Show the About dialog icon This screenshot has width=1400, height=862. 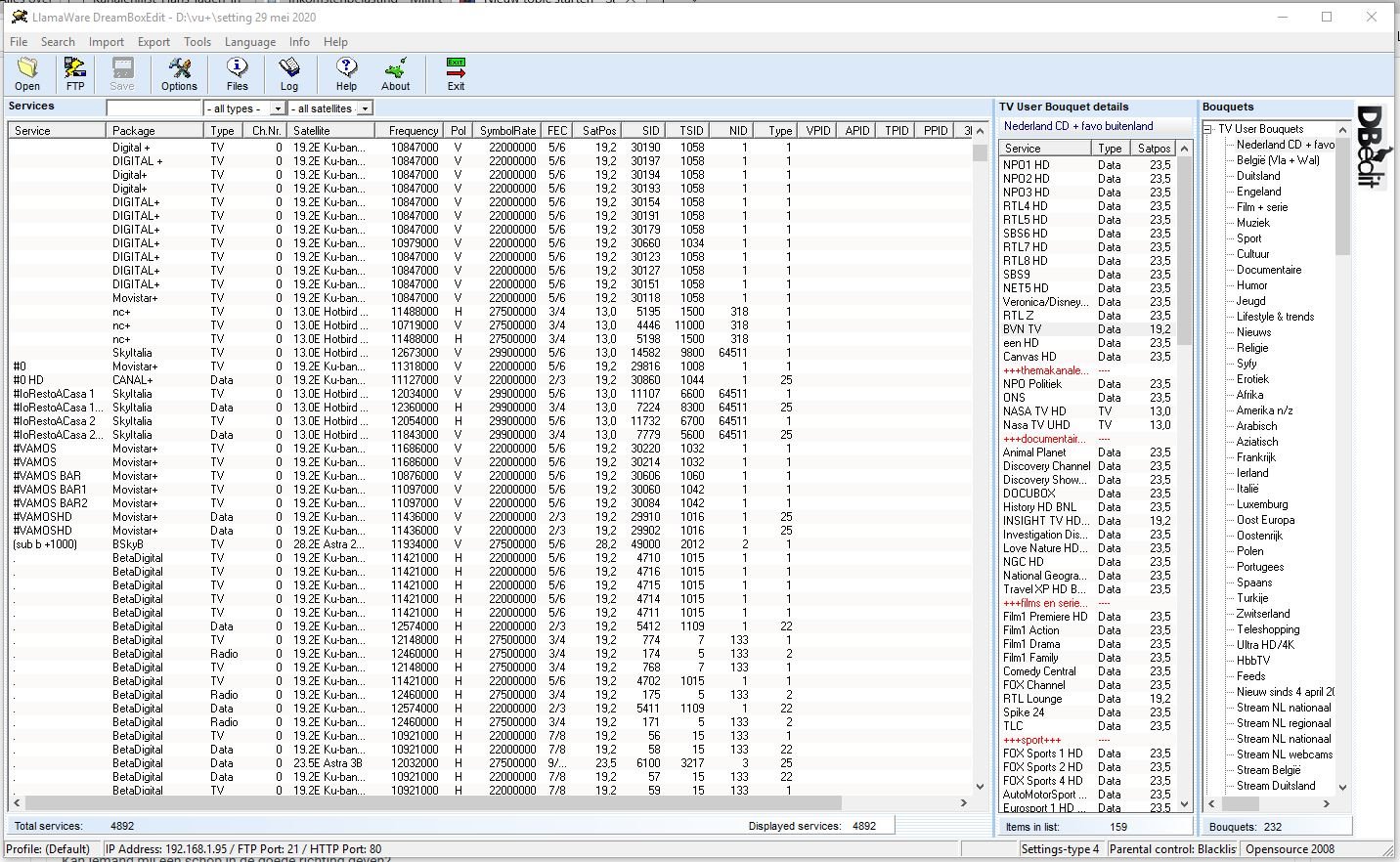pos(396,74)
